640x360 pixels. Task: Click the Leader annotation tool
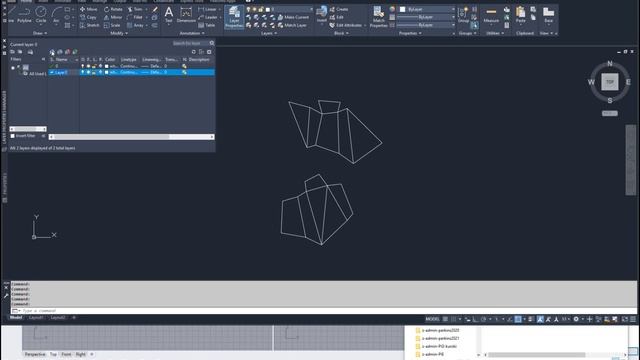pos(208,17)
